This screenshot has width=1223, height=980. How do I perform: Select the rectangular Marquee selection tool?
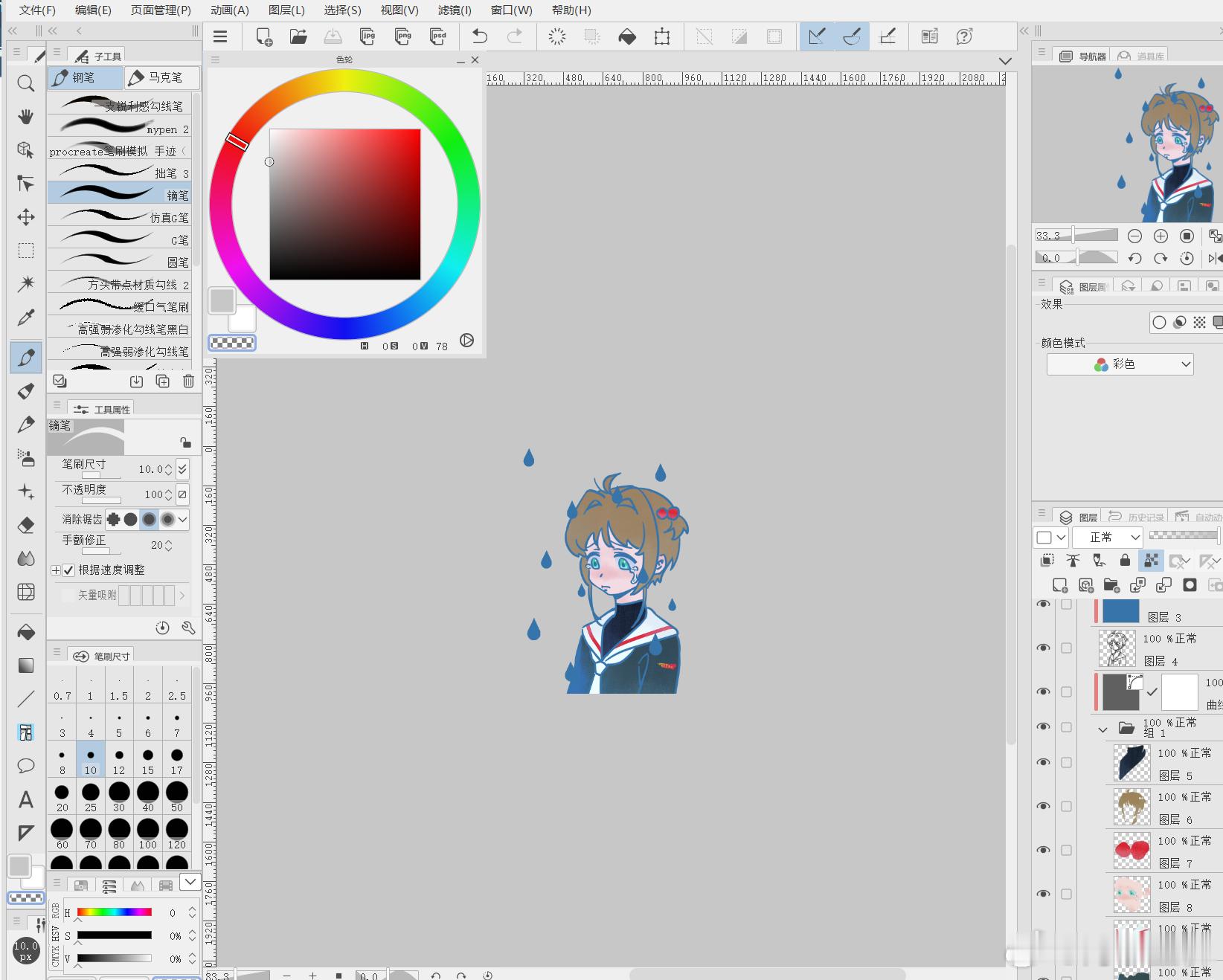[26, 251]
